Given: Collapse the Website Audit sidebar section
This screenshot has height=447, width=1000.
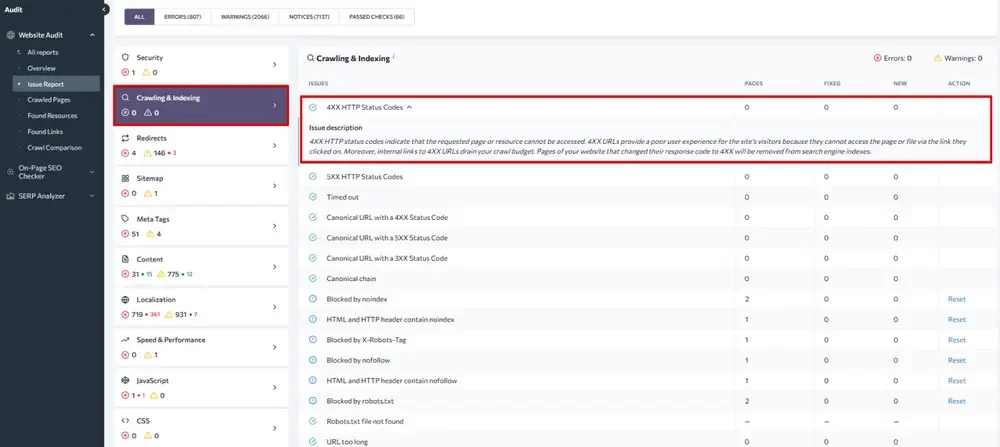Looking at the screenshot, I should [x=92, y=35].
